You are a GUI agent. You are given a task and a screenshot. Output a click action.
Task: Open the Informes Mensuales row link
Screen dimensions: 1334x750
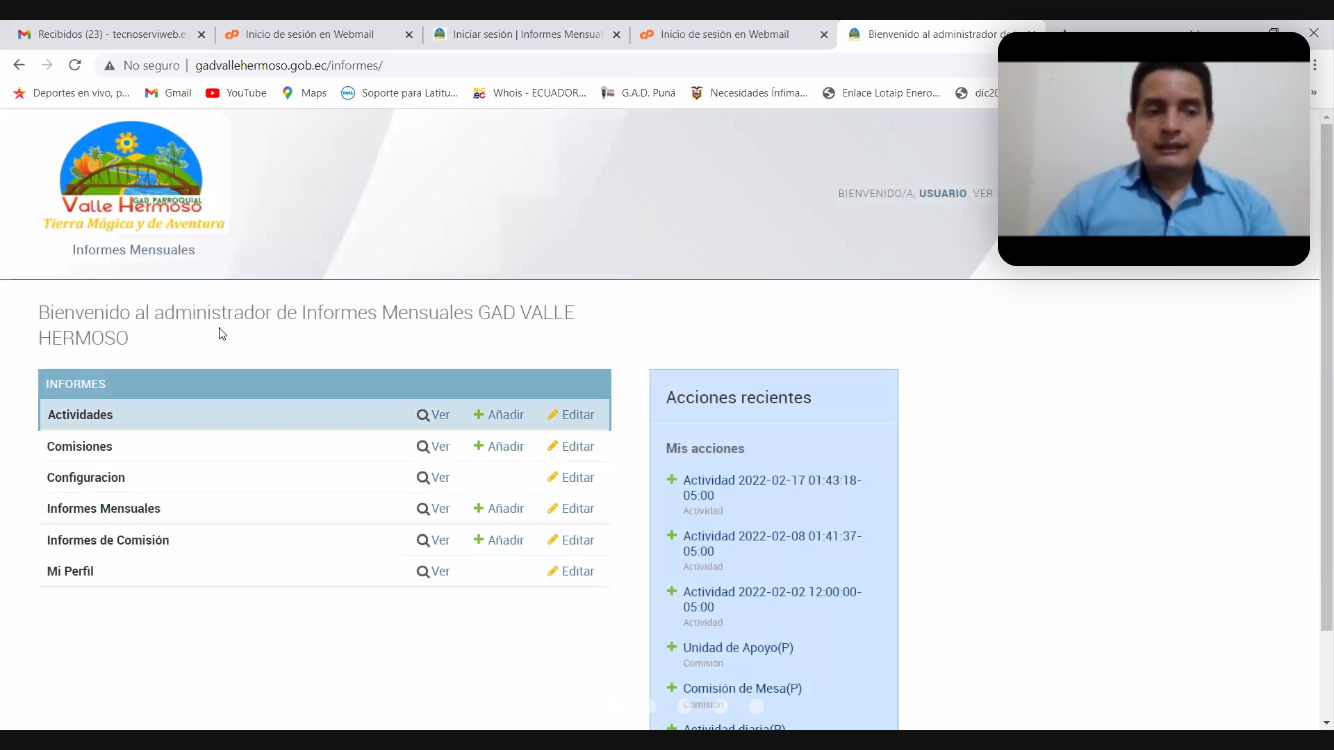(x=103, y=509)
